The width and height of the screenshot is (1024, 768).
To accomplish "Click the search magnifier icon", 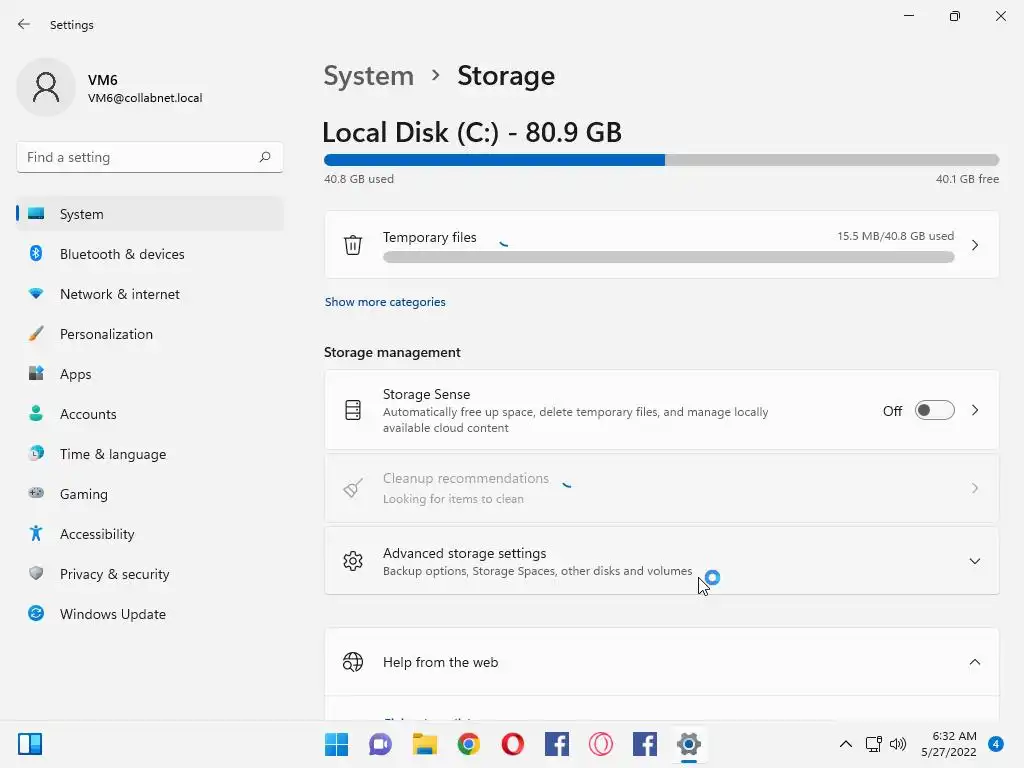I will 265,157.
